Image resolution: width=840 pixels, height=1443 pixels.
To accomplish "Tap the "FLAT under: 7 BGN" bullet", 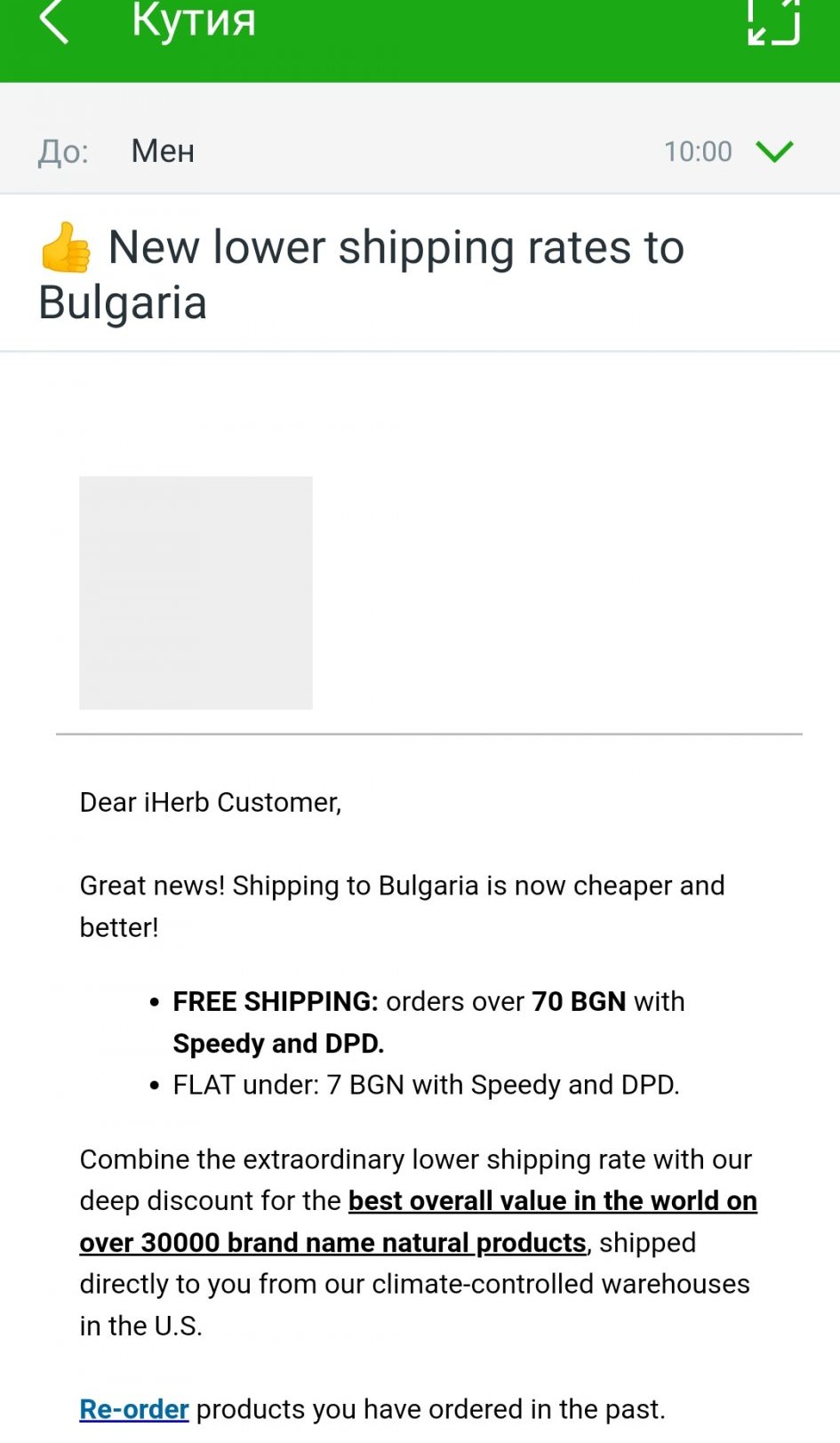I will [x=426, y=1086].
